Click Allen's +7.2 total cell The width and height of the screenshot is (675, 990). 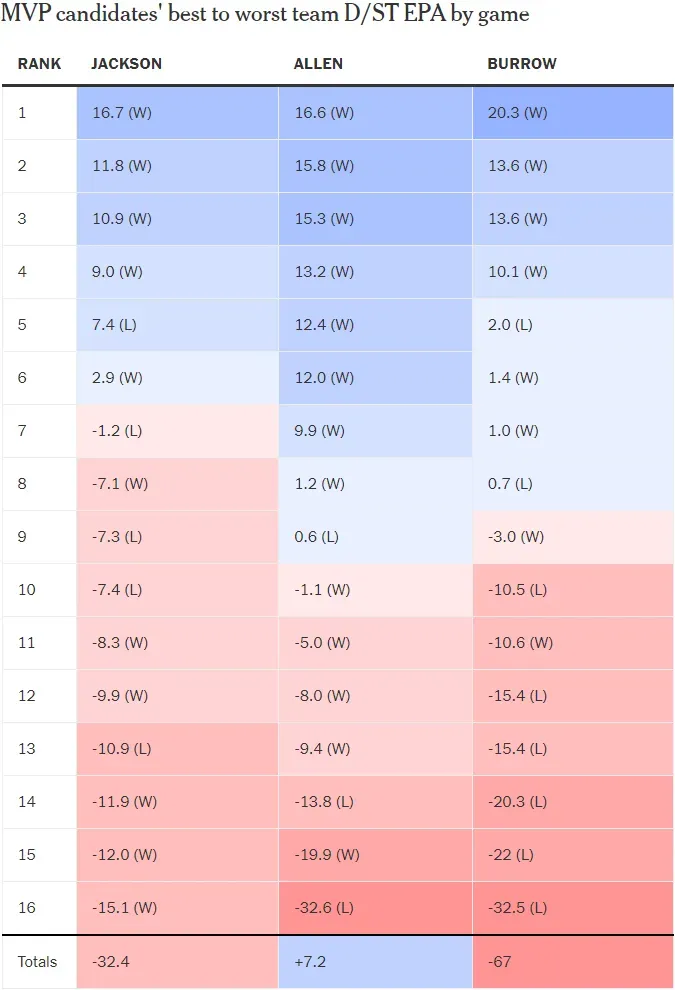point(310,962)
